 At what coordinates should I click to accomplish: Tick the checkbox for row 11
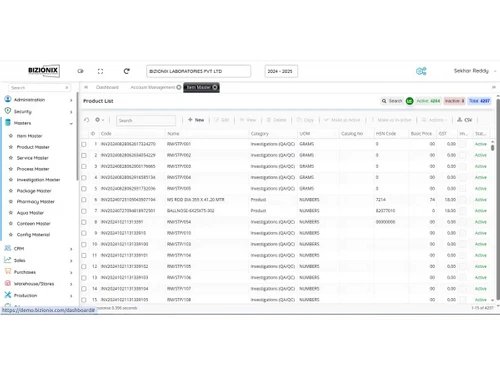click(x=84, y=256)
